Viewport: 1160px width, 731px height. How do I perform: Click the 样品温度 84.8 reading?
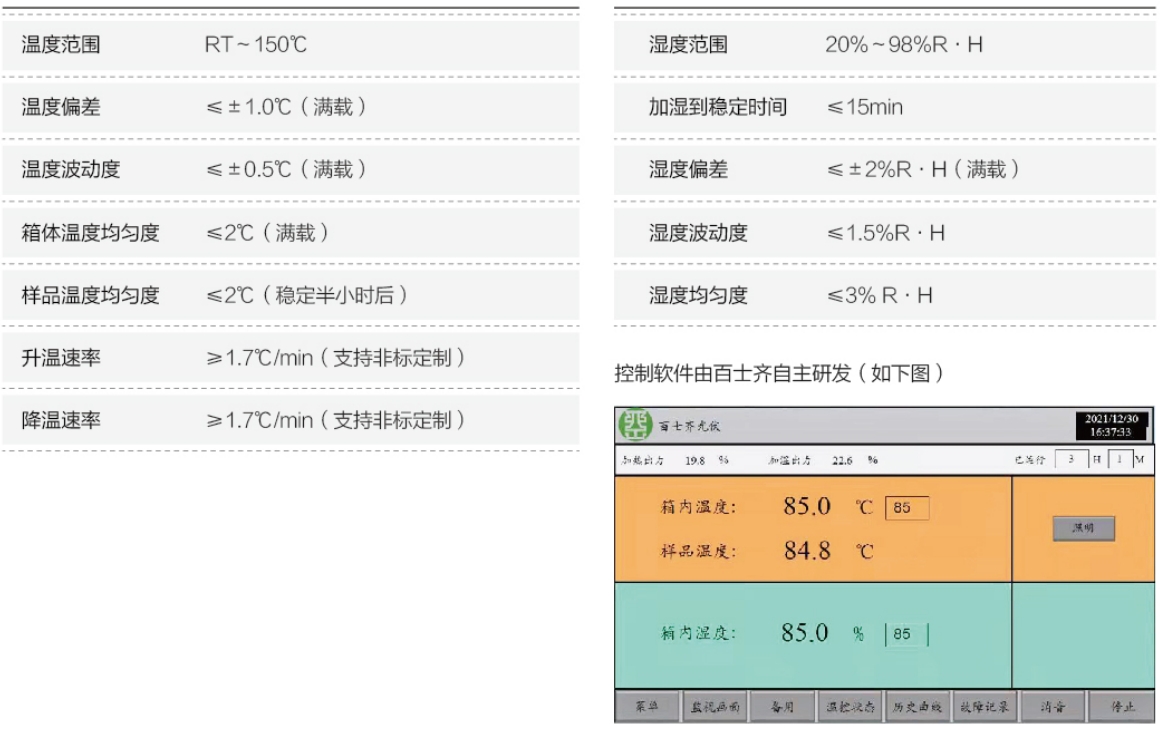tap(807, 551)
